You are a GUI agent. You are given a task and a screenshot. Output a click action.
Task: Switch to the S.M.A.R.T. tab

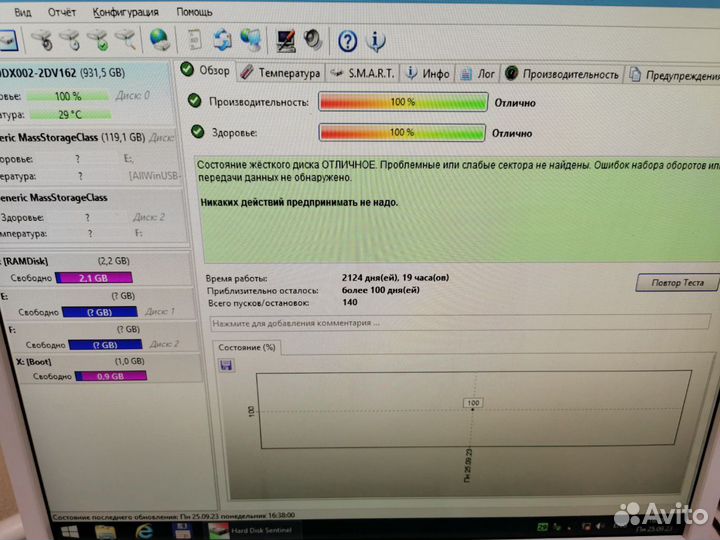coord(362,73)
